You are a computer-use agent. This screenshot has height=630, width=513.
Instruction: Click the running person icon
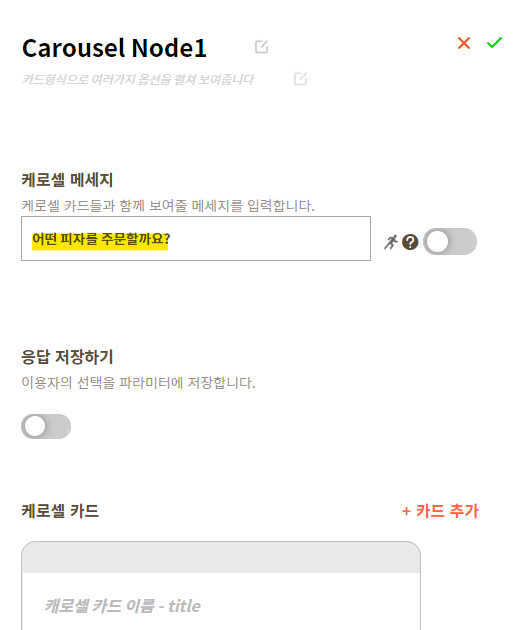(x=390, y=242)
